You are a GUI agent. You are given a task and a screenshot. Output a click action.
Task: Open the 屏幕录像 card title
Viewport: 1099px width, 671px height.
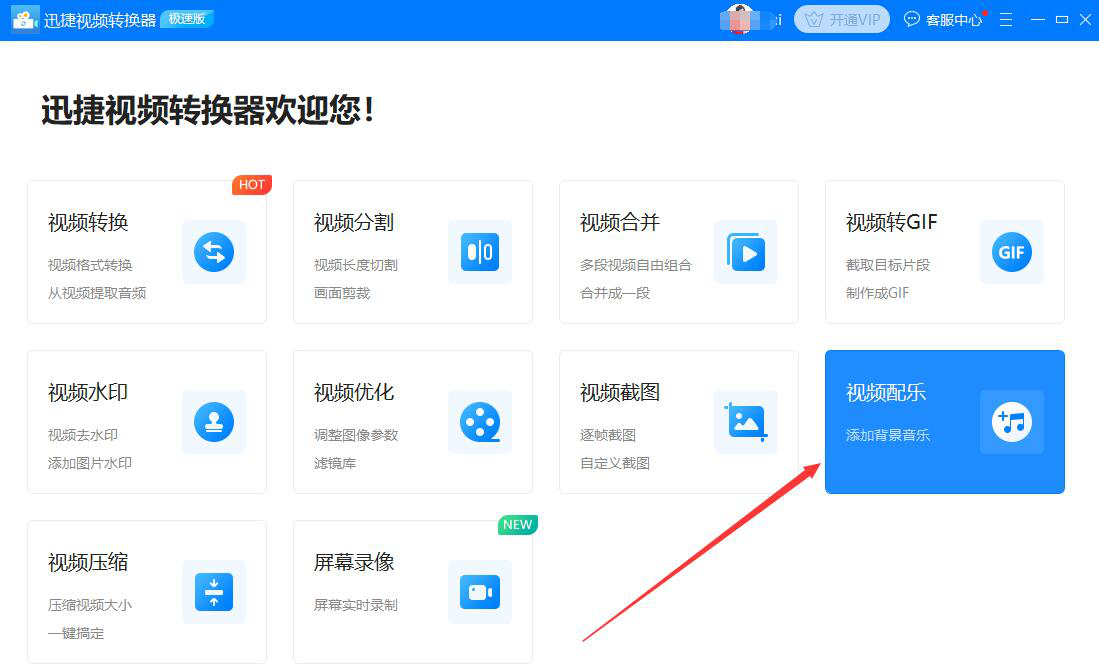coord(354,562)
